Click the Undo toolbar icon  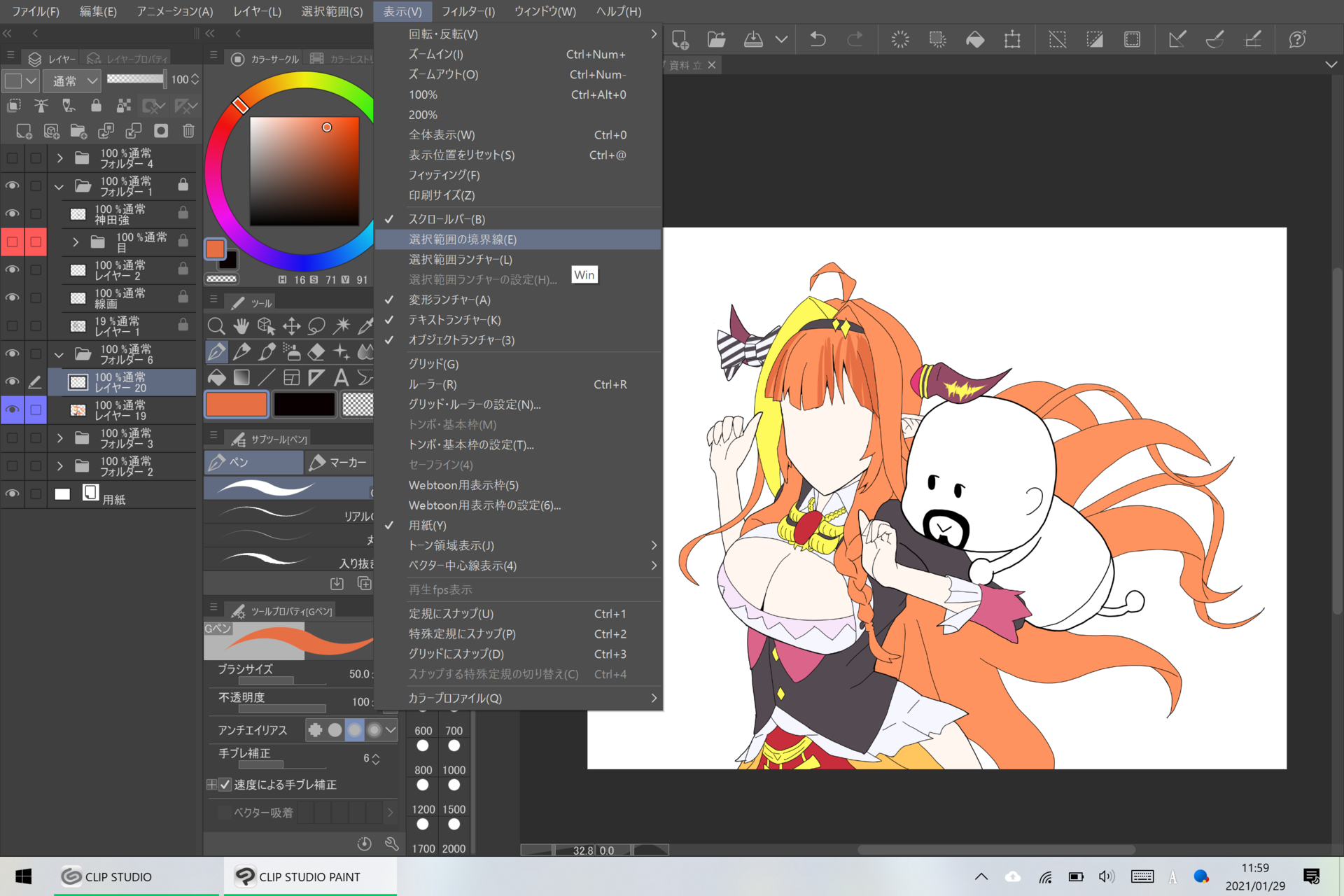[x=818, y=39]
